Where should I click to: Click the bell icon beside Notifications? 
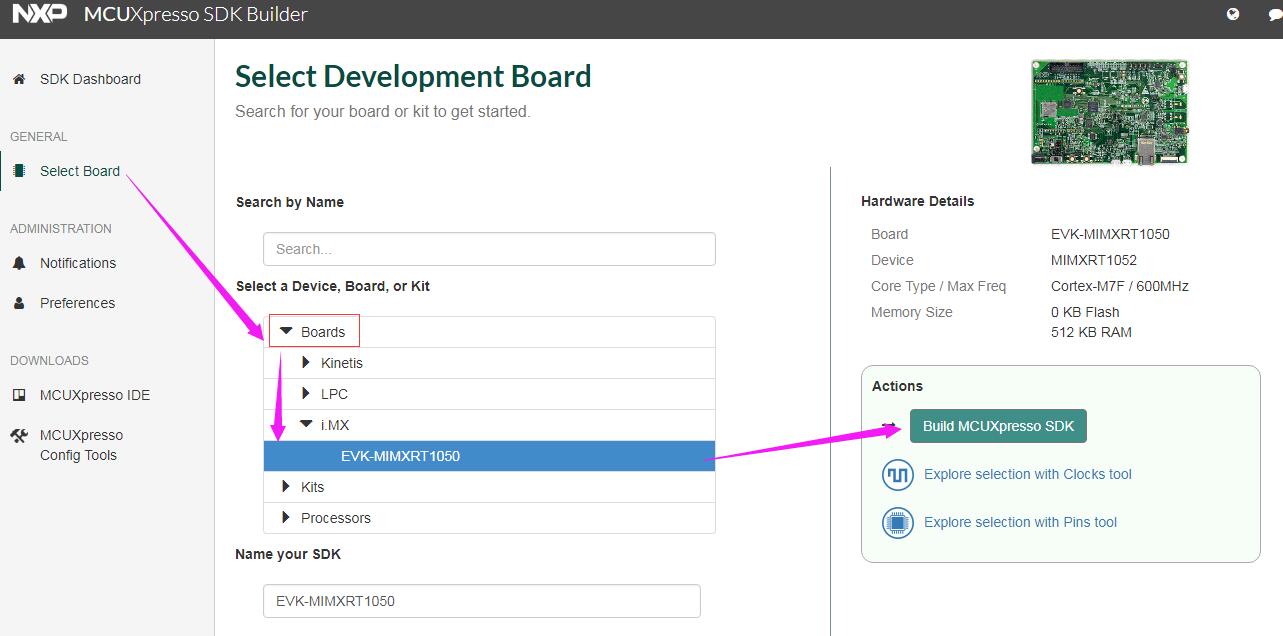(19, 263)
